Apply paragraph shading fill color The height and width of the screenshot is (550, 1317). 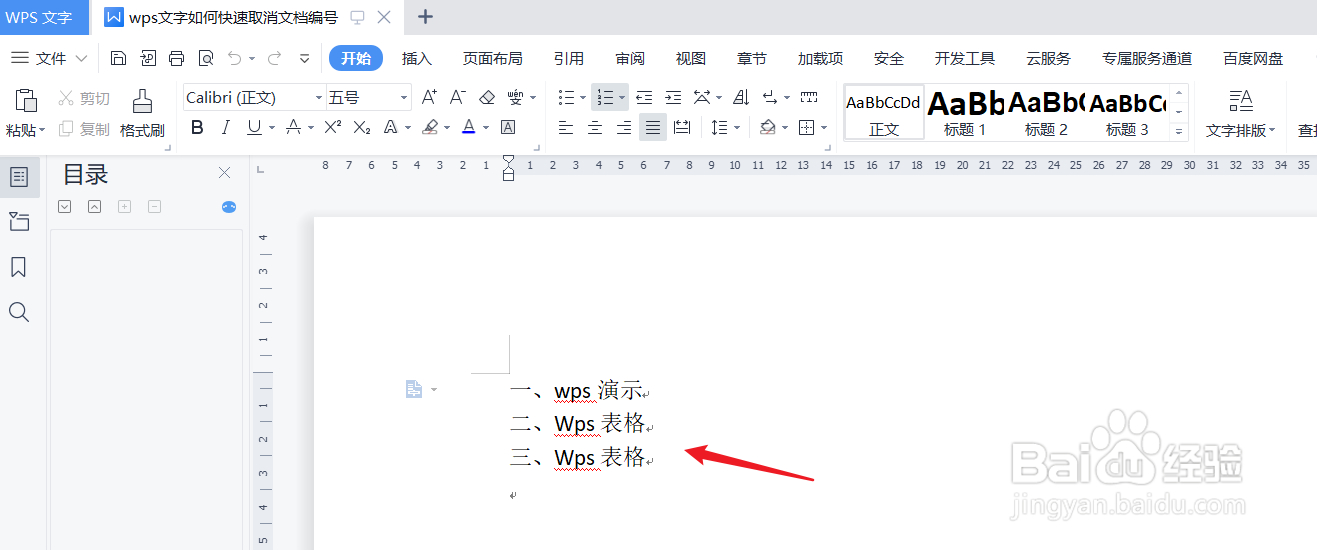pos(768,127)
